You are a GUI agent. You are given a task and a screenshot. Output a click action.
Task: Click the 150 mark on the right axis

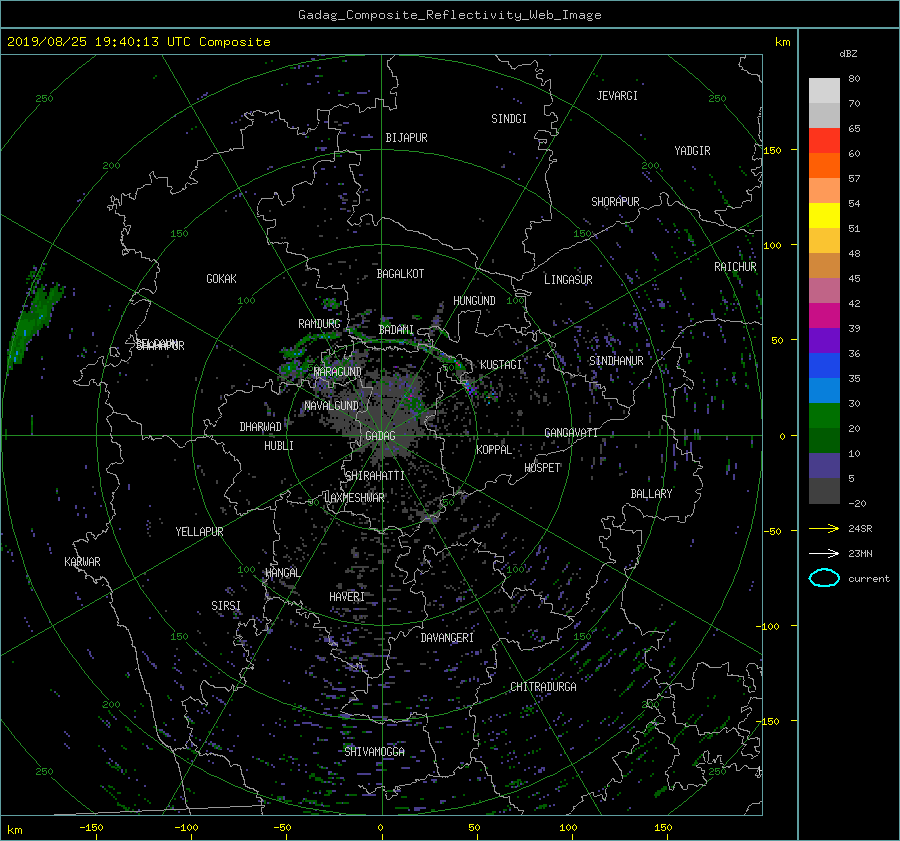click(x=772, y=150)
